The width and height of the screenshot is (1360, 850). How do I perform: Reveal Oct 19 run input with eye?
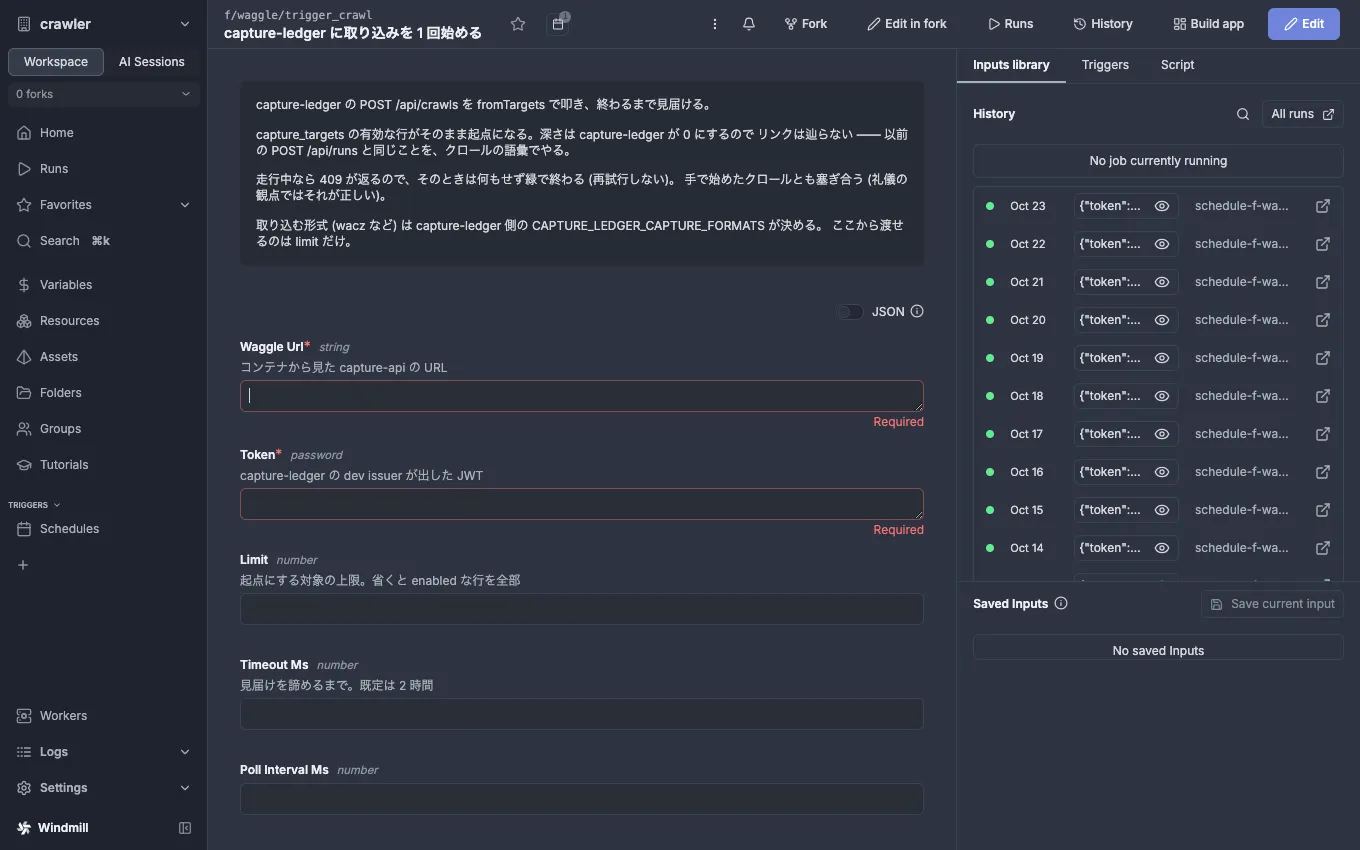1162,358
